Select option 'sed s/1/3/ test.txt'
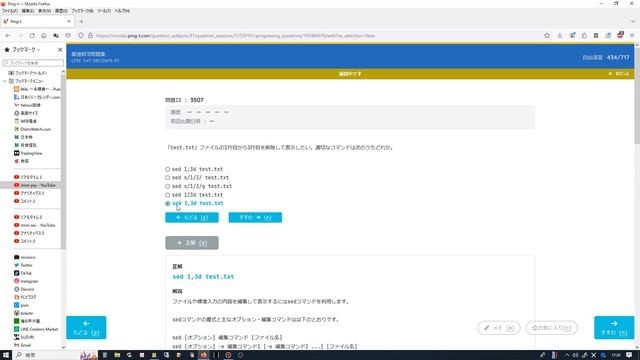The image size is (640, 360). 167,178
